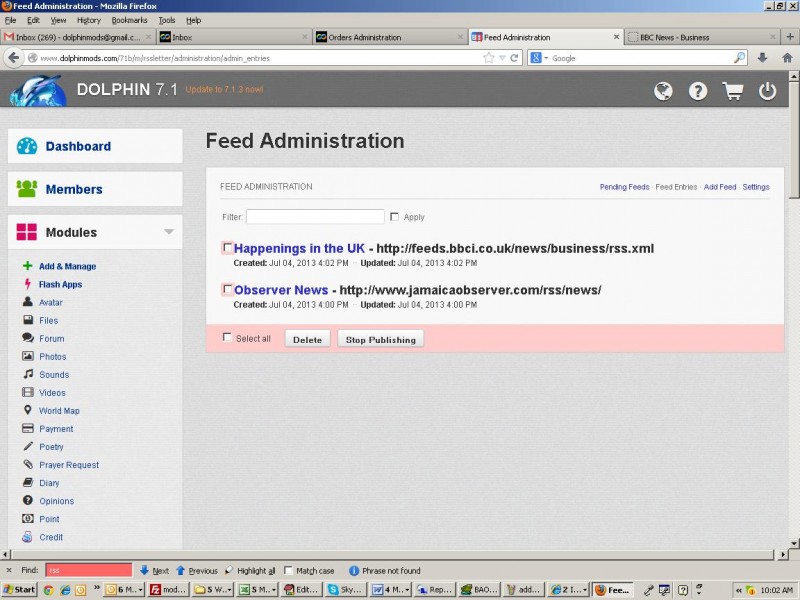Click the Prayer Request paperclip icon
This screenshot has height=600, width=800.
[28, 464]
